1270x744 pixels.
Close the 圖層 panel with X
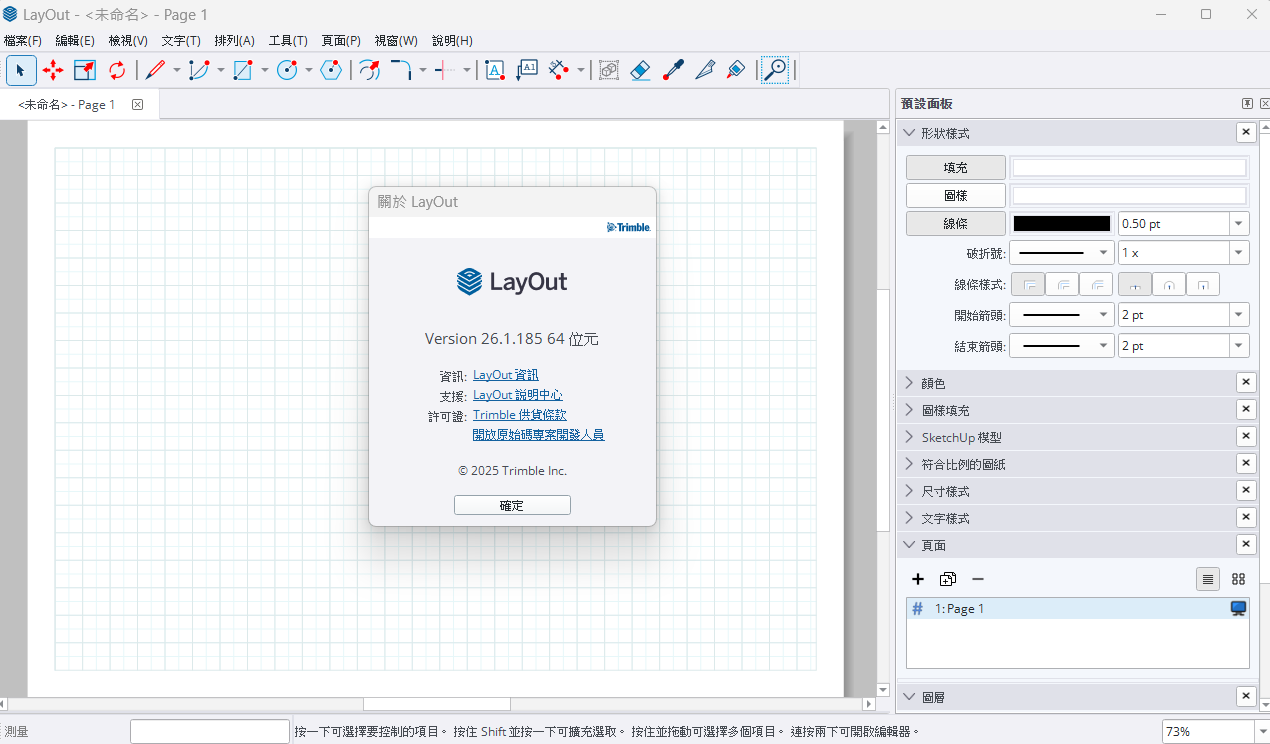[1246, 697]
